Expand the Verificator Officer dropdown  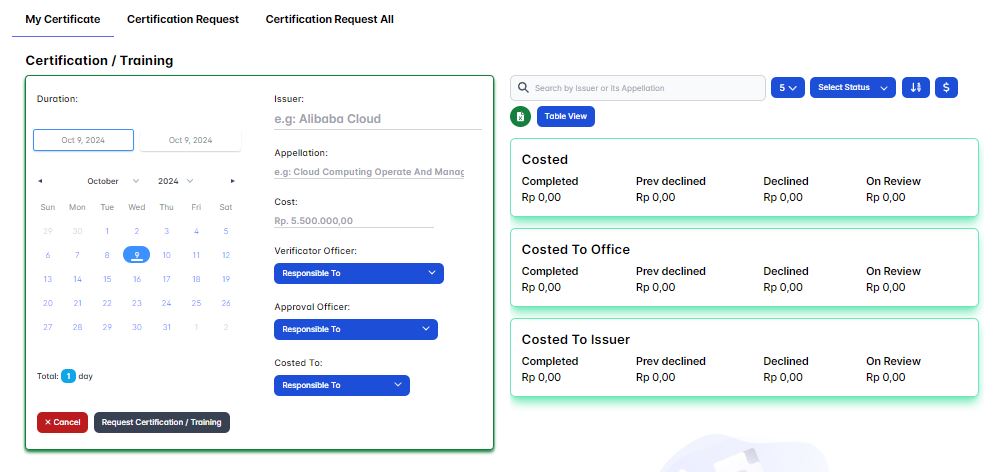point(358,273)
